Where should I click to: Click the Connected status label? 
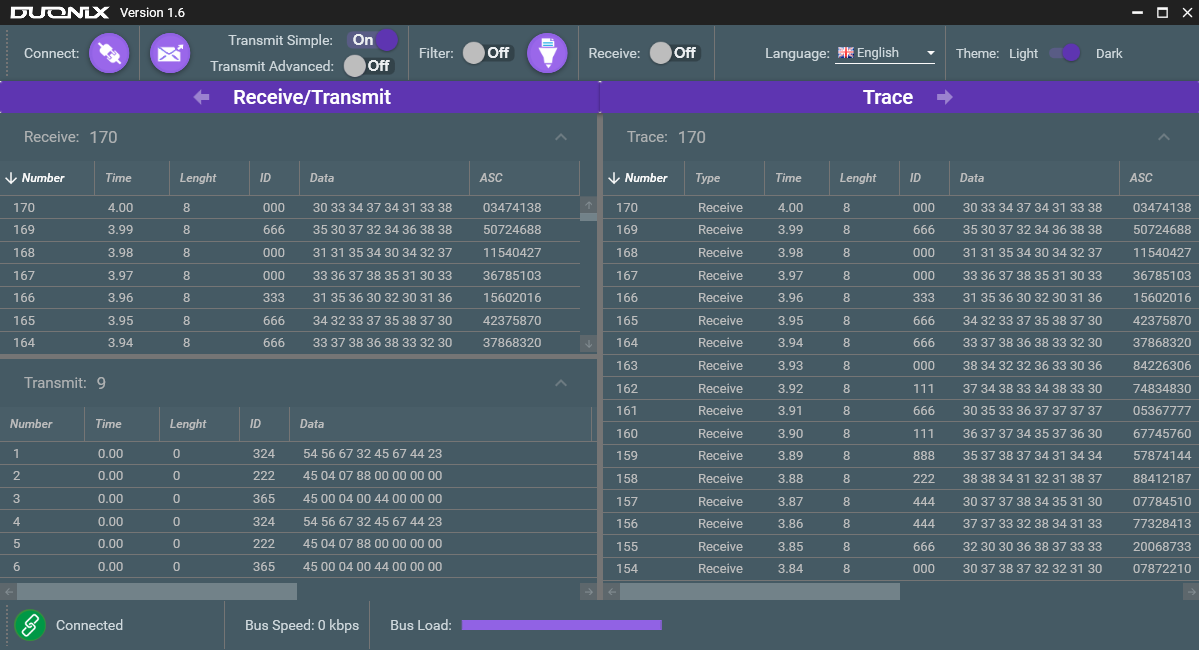[89, 625]
